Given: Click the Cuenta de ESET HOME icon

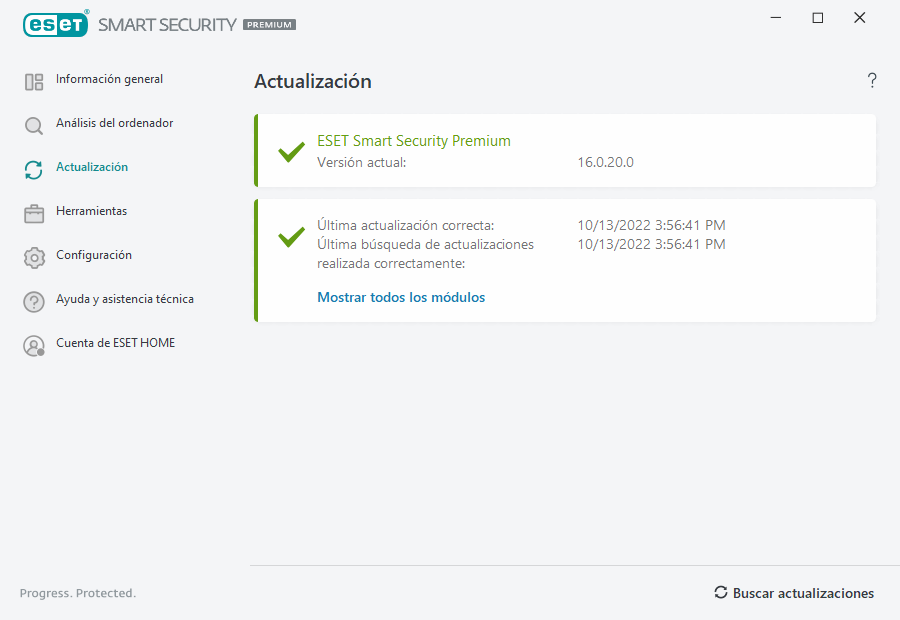Looking at the screenshot, I should pyautogui.click(x=34, y=346).
